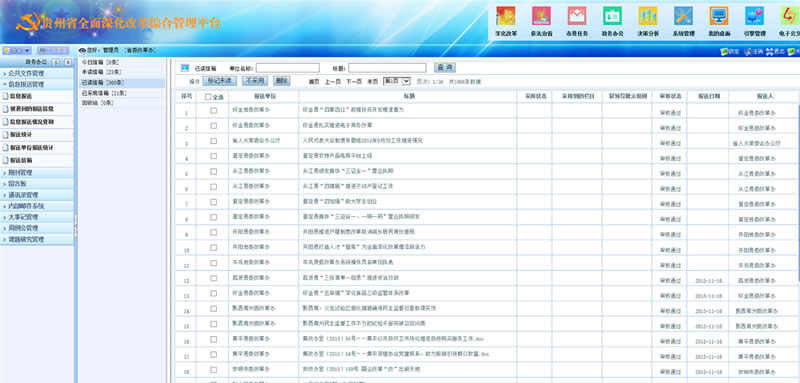800x383 pixels.
Task: Click the 锁定 lock icon in the blue bar
Action: click(x=723, y=52)
